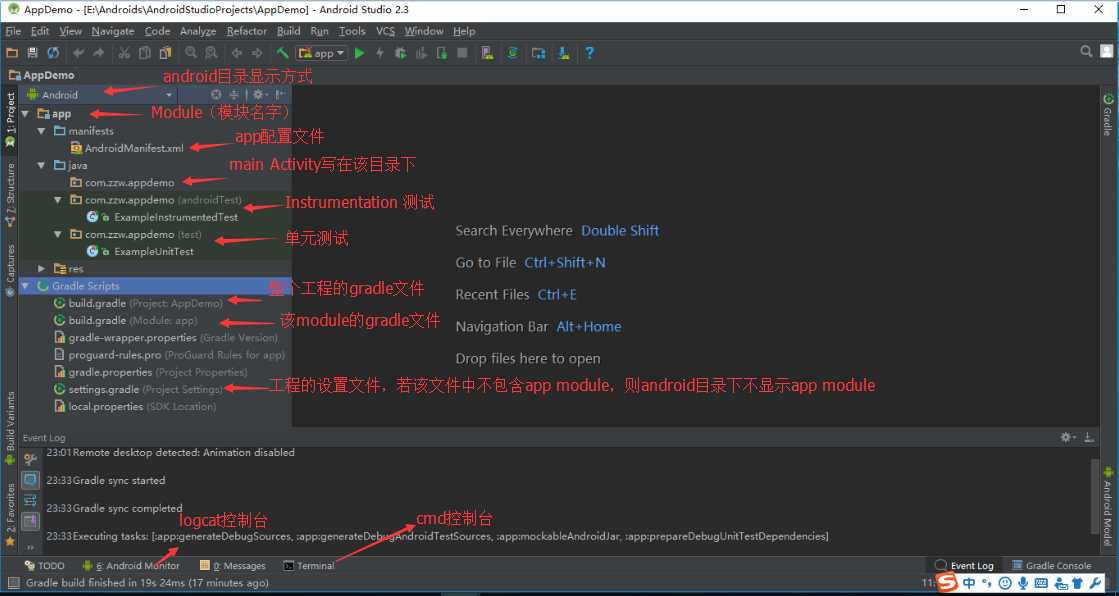Switch to the Terminal bottom tab
This screenshot has width=1119, height=596.
[x=309, y=565]
